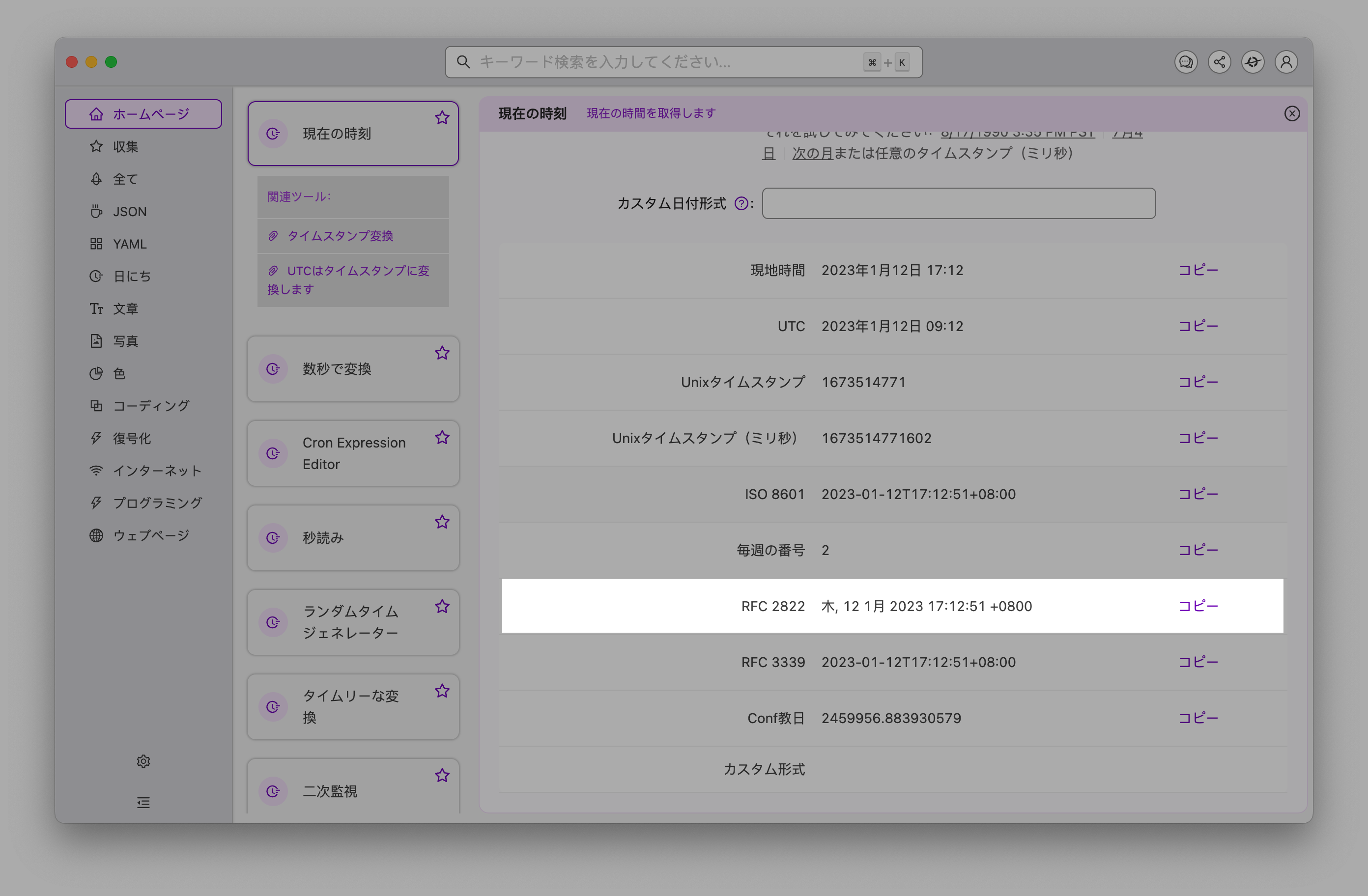Copy the RFC 2822 value
The width and height of the screenshot is (1368, 896).
[x=1198, y=606]
